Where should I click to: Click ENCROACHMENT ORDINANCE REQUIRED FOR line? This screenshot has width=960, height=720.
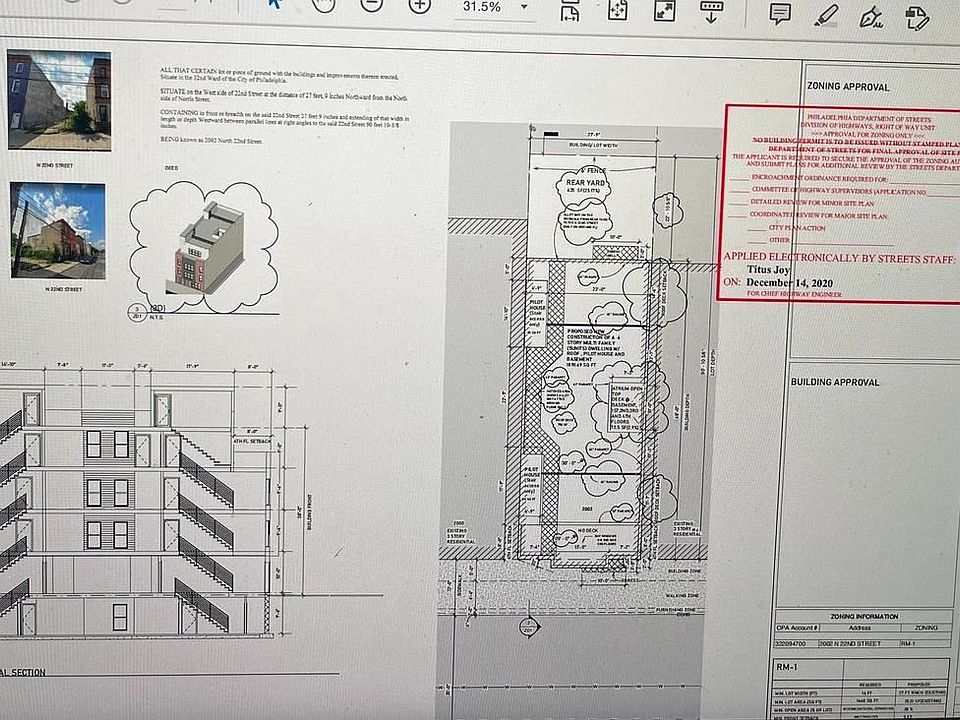click(819, 179)
